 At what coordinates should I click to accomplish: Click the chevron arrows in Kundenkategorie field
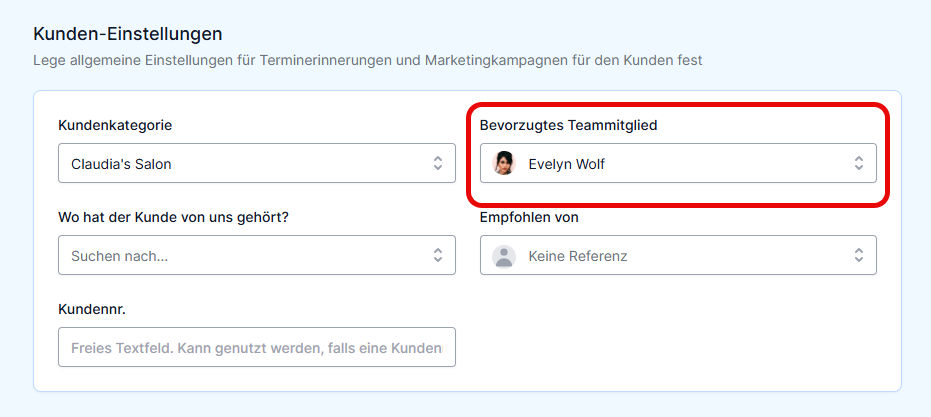[x=438, y=163]
